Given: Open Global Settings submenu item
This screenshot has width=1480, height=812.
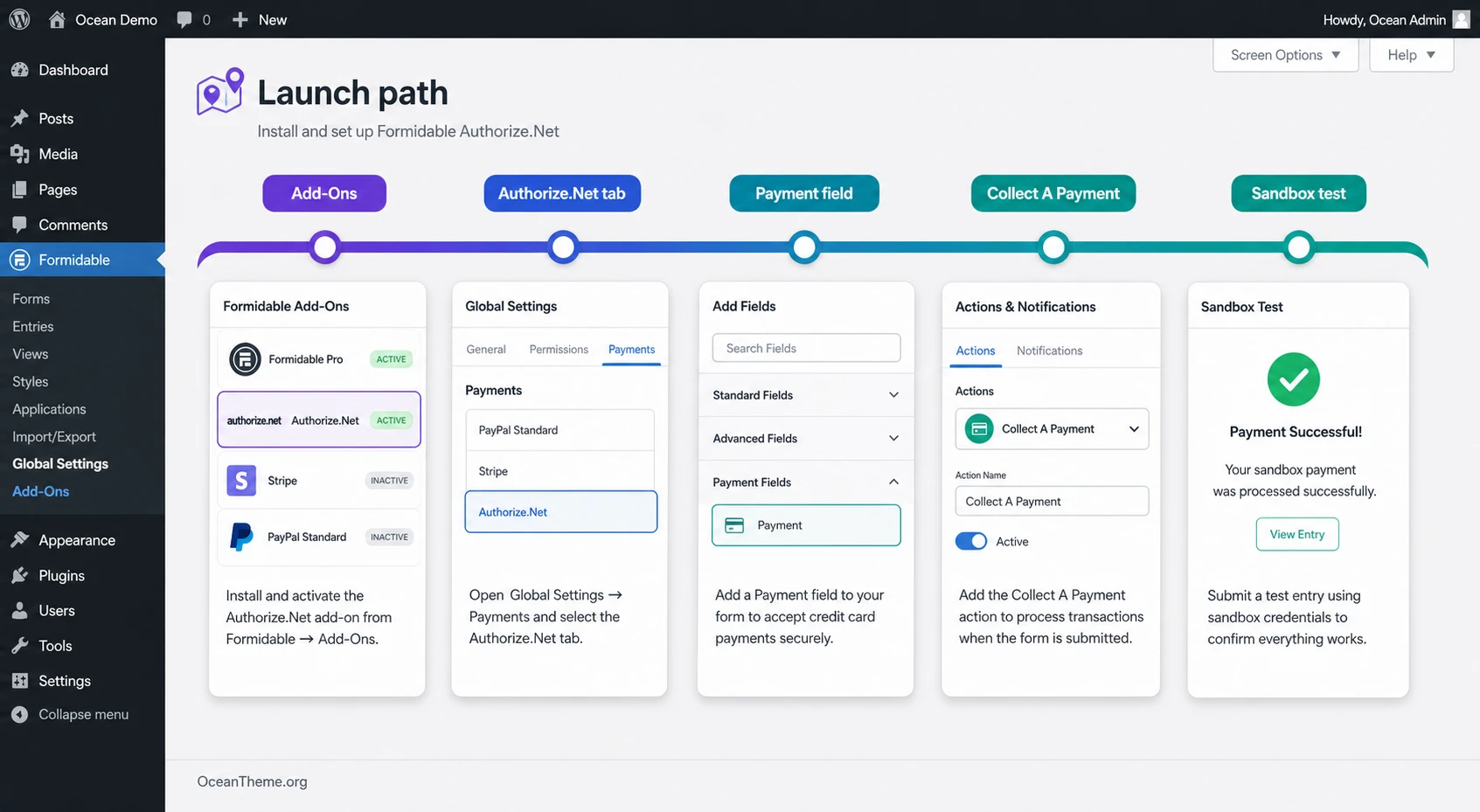Looking at the screenshot, I should point(60,464).
